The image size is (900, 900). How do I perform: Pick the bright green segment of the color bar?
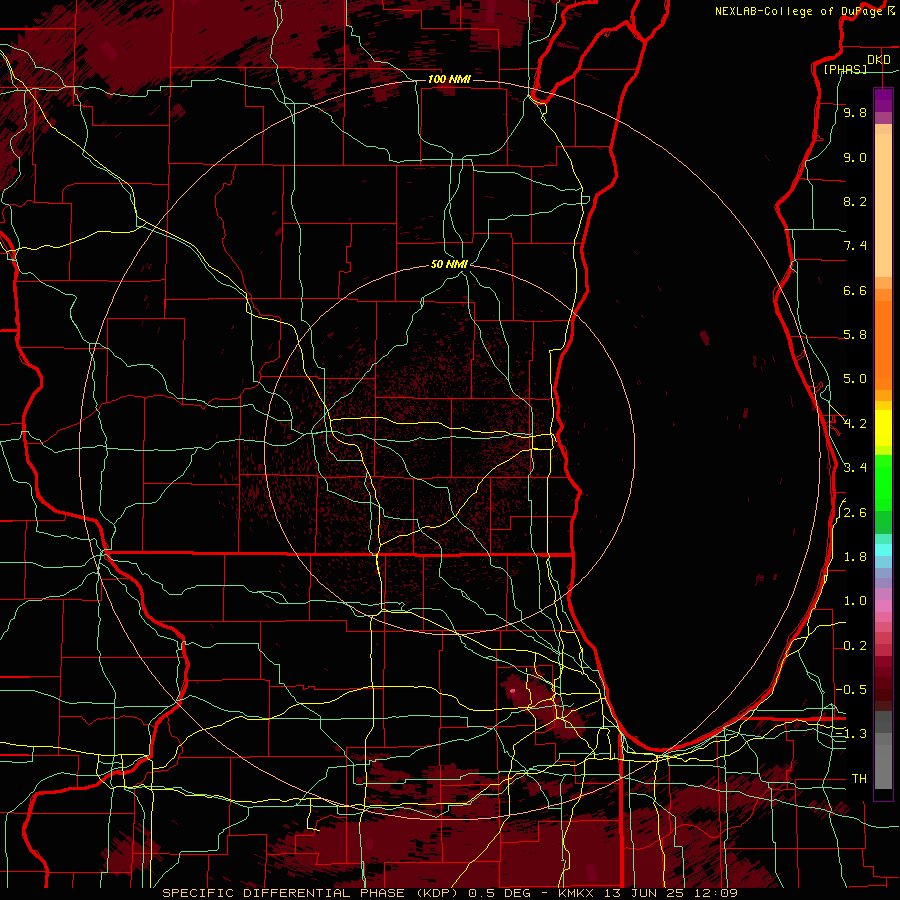tap(883, 483)
